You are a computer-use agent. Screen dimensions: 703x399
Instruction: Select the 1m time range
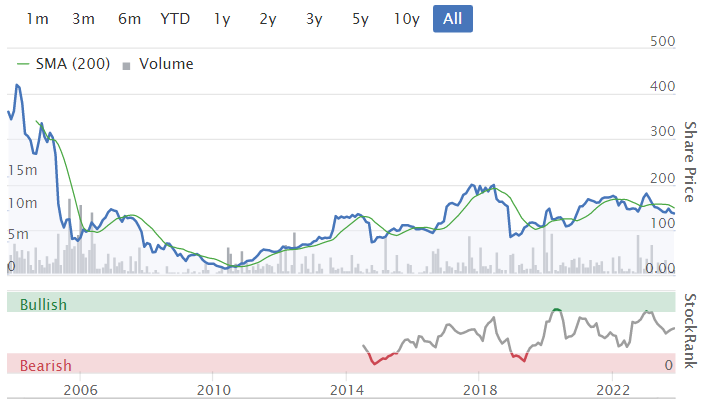click(37, 19)
